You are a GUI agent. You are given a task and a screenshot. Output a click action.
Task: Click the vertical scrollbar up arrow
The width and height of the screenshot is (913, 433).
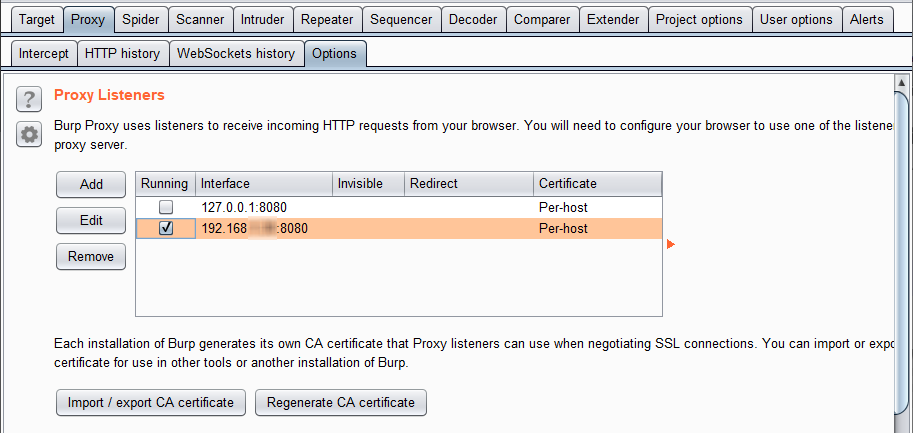pos(901,82)
